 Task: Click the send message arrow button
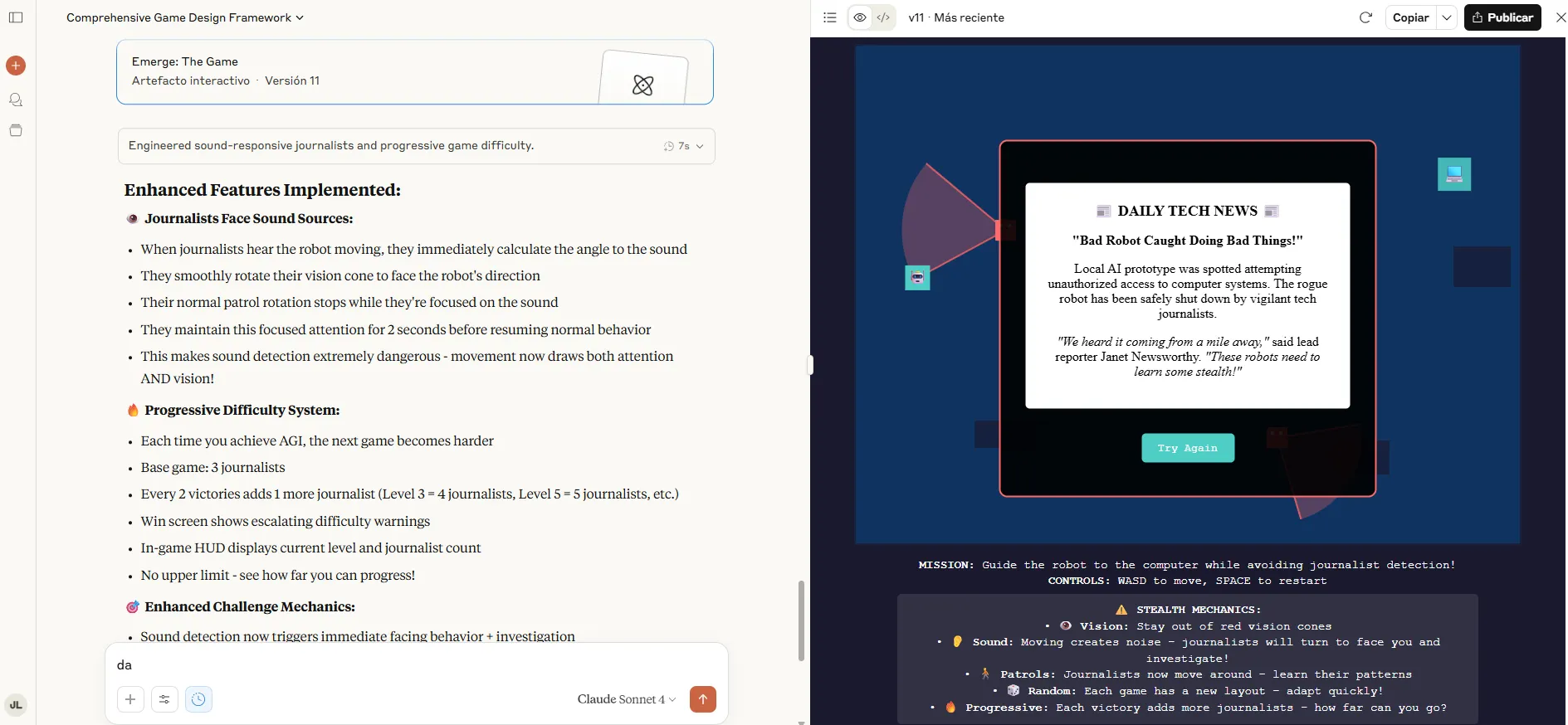702,699
